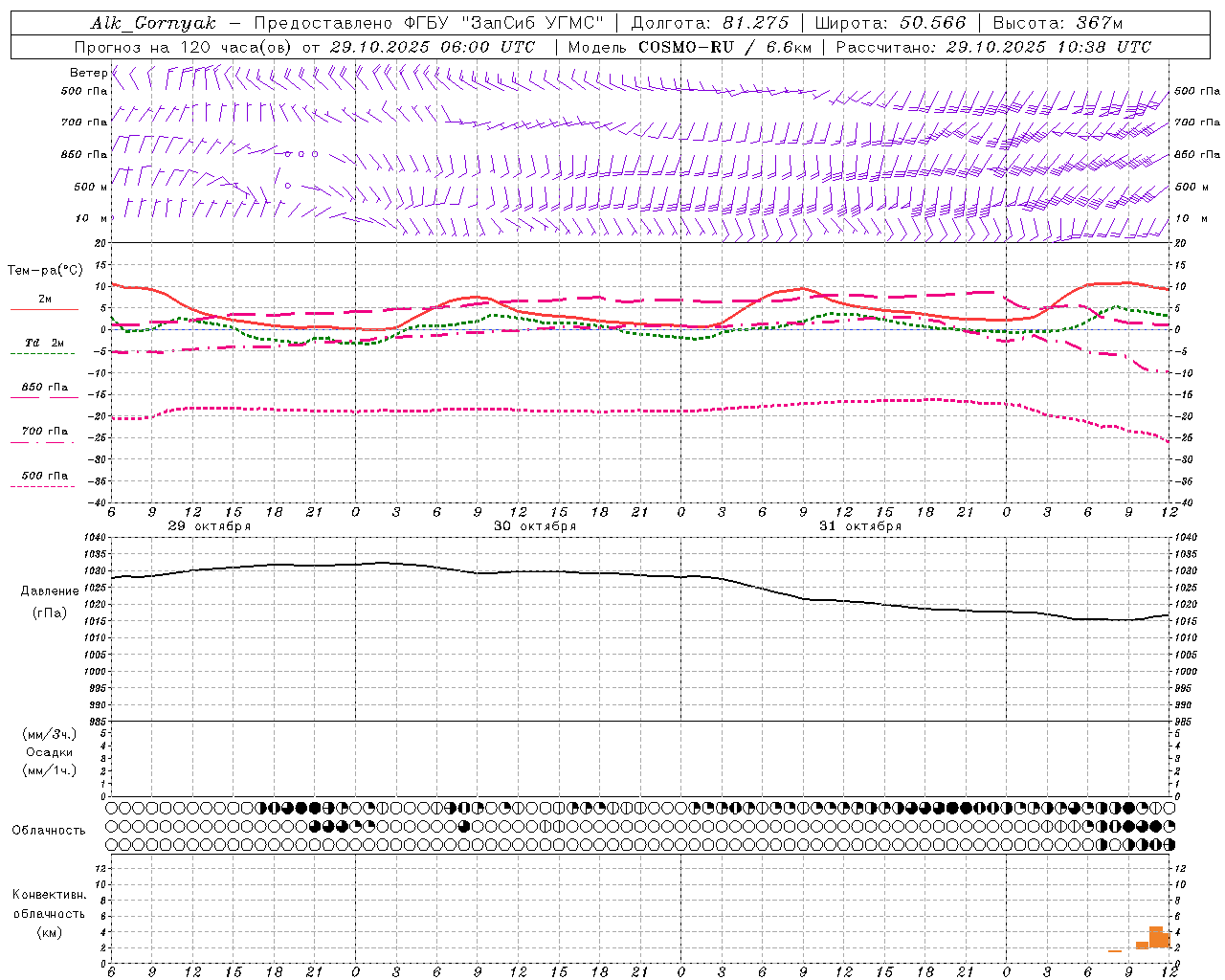Click the Давление pressure chart title

[x=50, y=591]
